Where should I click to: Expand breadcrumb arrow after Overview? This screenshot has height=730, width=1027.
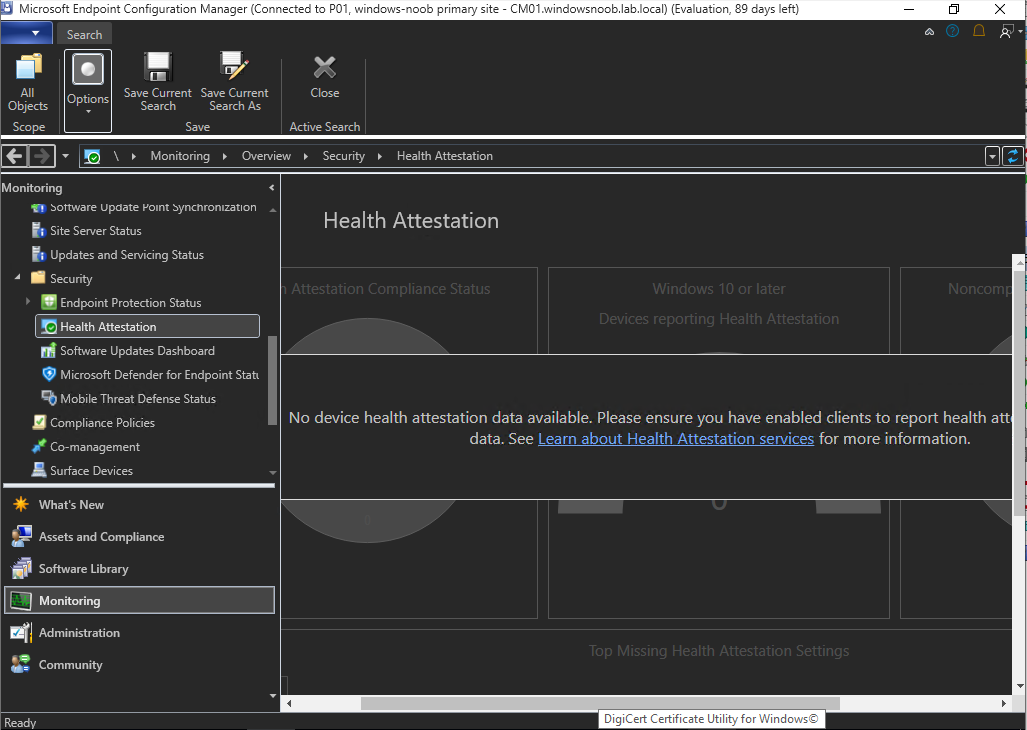pyautogui.click(x=305, y=156)
